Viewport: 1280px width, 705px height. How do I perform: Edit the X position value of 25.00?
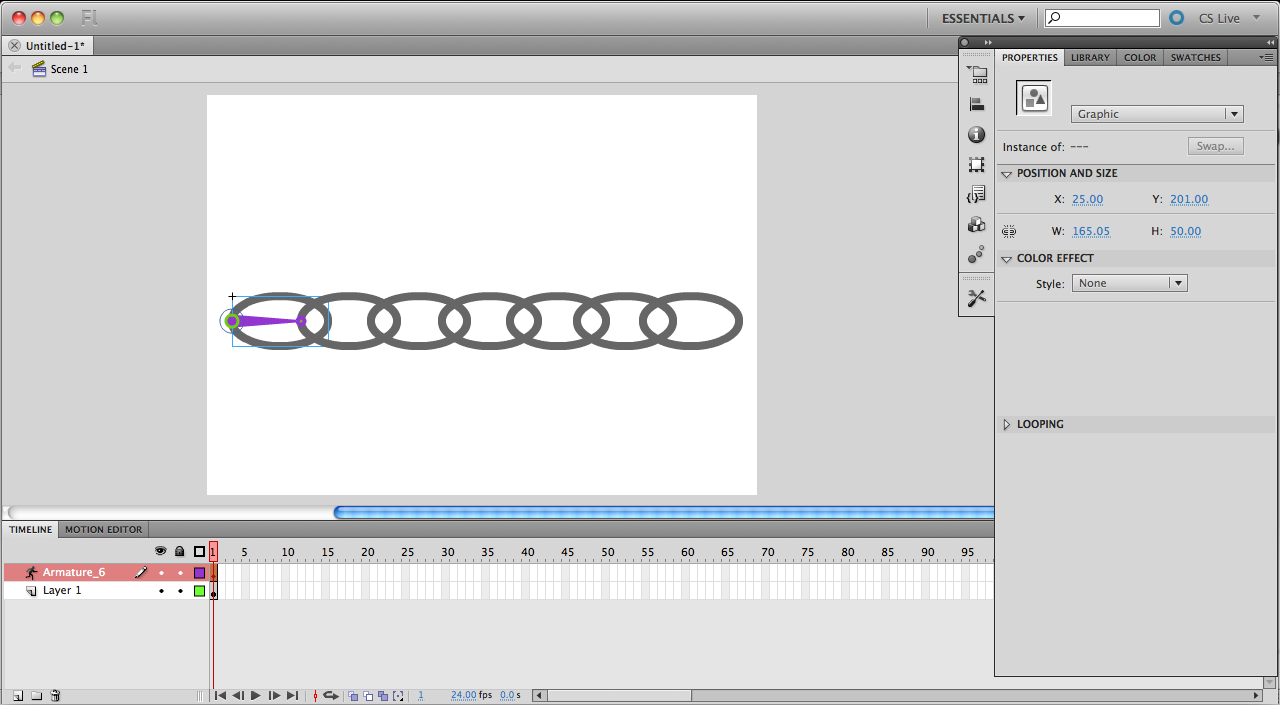(x=1087, y=199)
